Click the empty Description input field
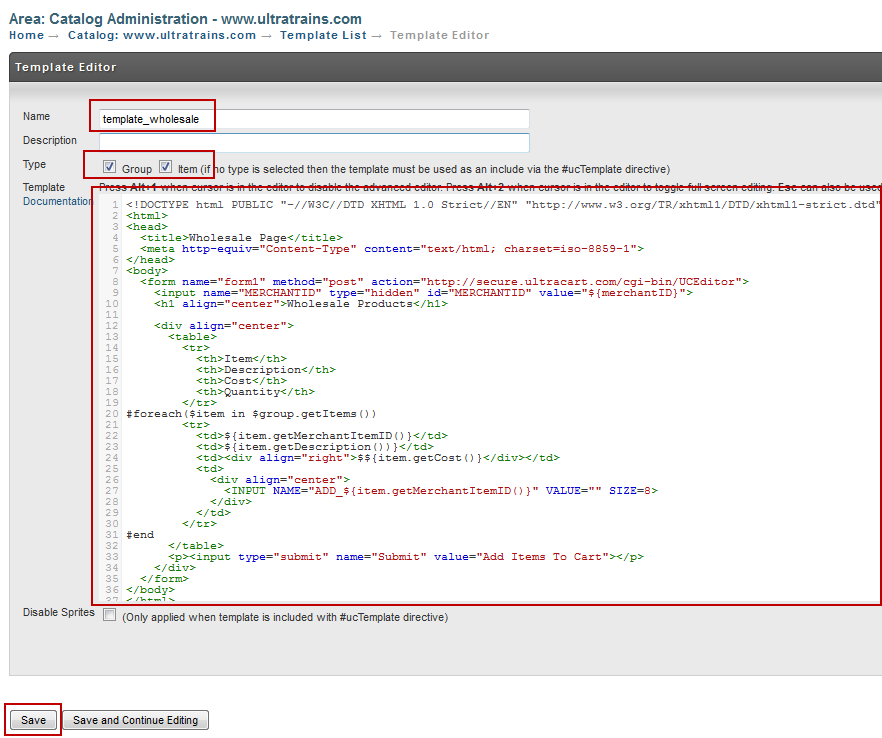This screenshot has width=882, height=738. pos(314,142)
